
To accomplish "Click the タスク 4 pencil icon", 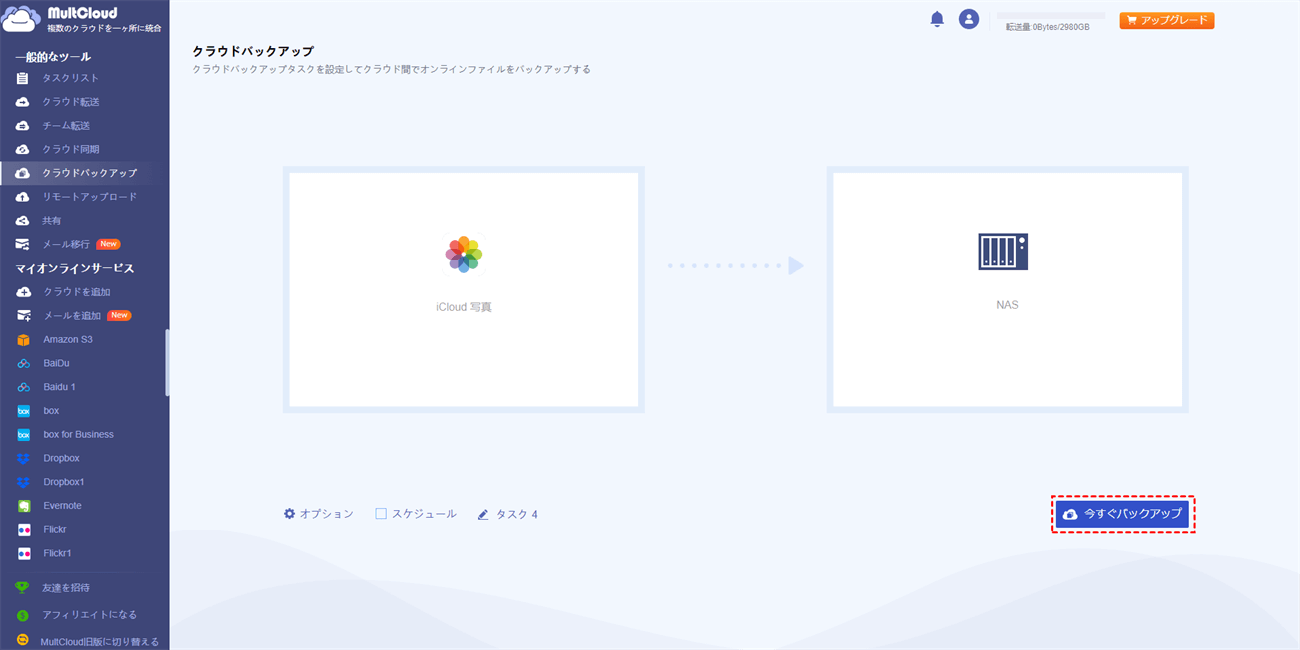I will (x=483, y=515).
